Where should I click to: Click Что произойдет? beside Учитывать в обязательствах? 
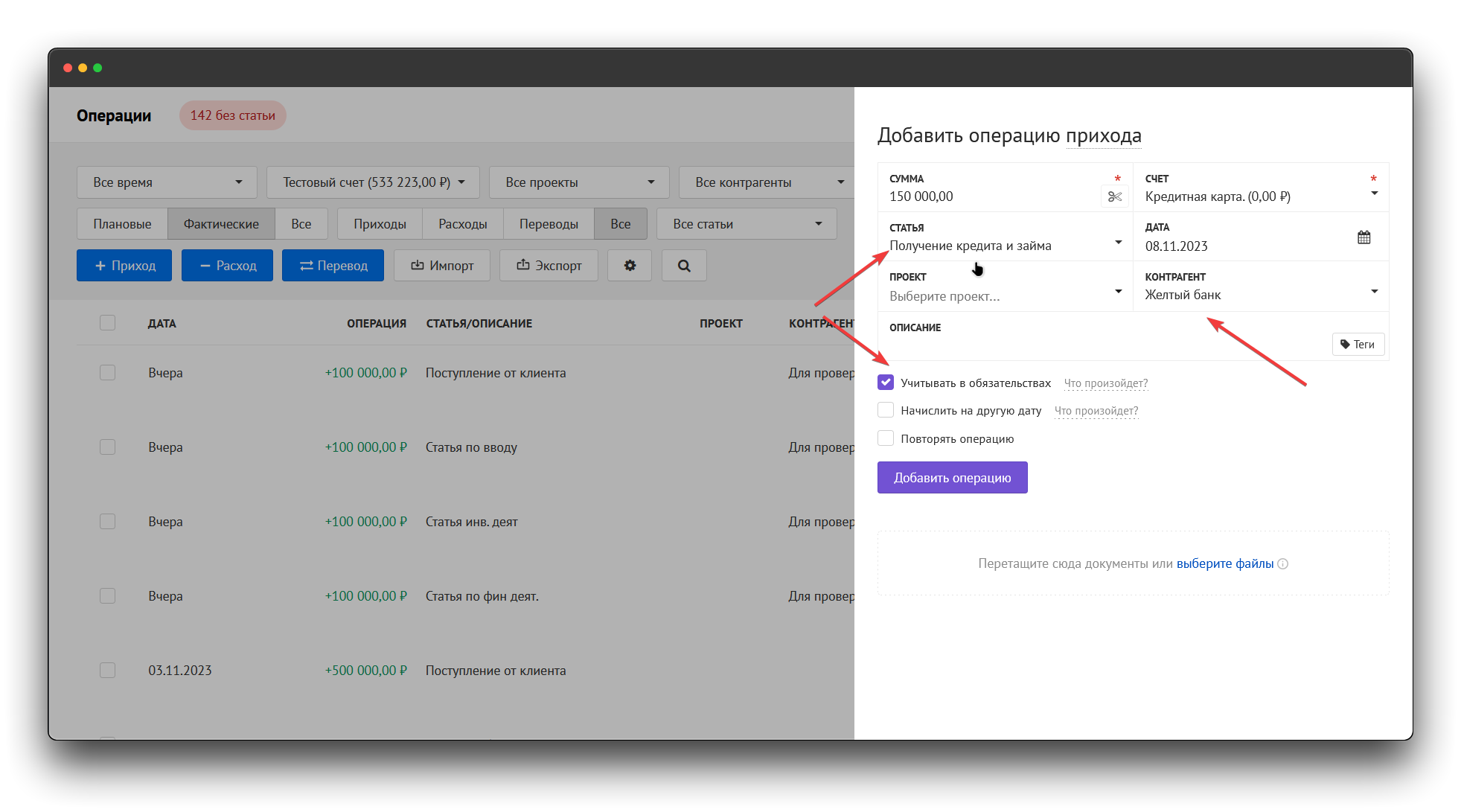[x=1106, y=383]
